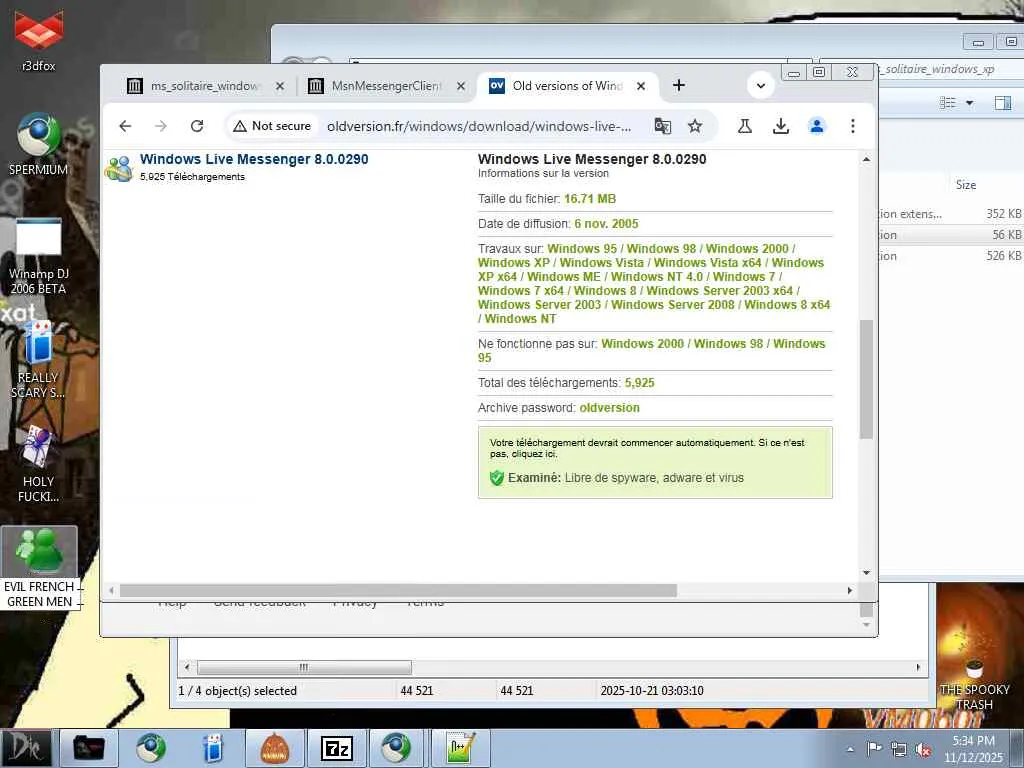The image size is (1024, 768).
Task: Select the 56 KB file row in Explorer
Action: click(951, 234)
